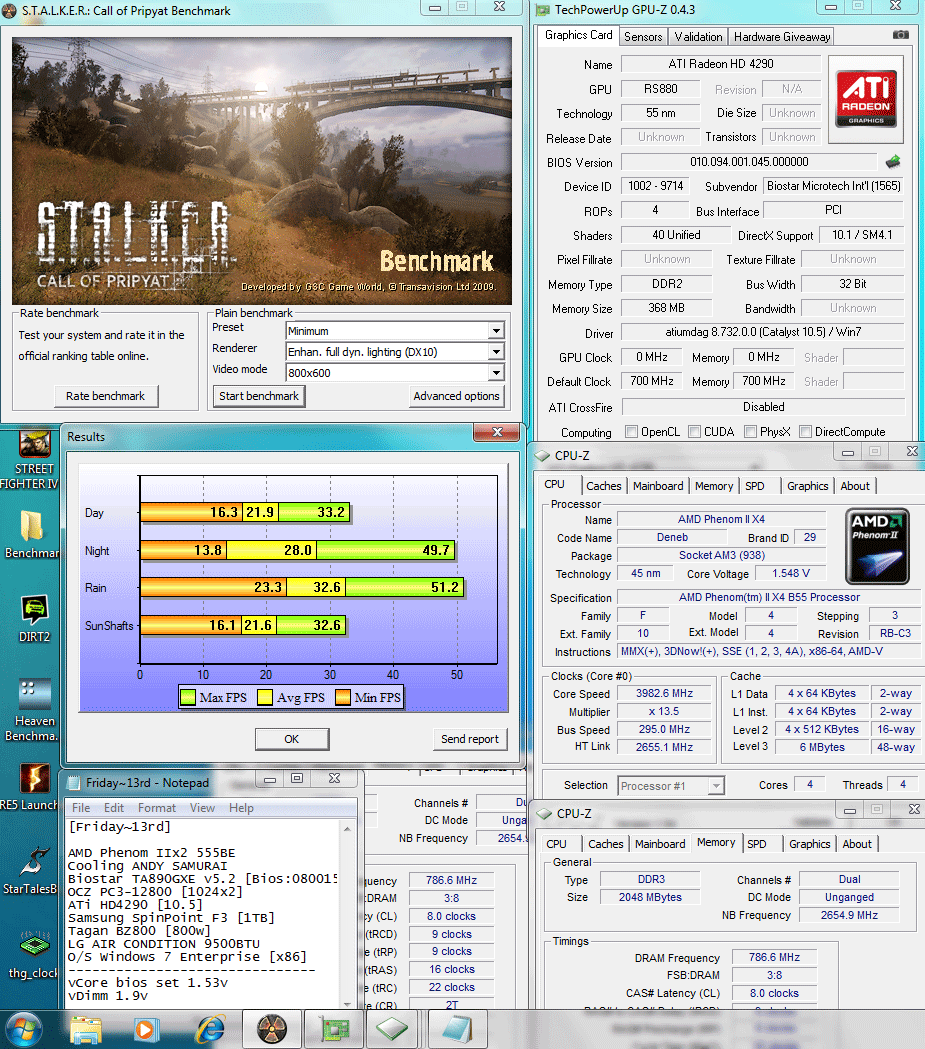The width and height of the screenshot is (925, 1049).
Task: Click Send report button
Action: click(x=470, y=739)
